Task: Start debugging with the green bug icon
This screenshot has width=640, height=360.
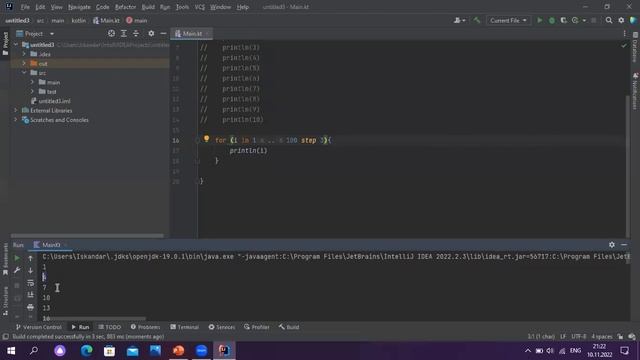Action: click(552, 20)
